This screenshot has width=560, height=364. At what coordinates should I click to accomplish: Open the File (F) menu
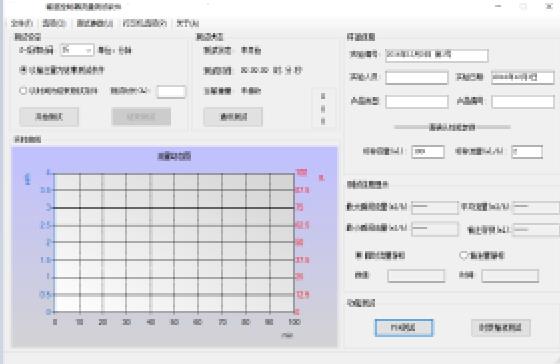point(22,24)
